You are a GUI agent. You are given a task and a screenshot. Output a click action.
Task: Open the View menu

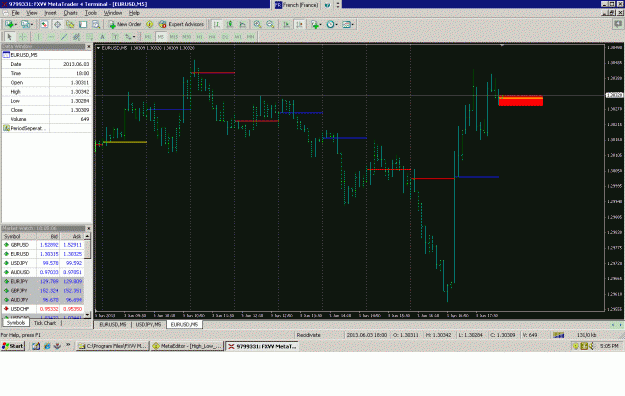pyautogui.click(x=31, y=13)
